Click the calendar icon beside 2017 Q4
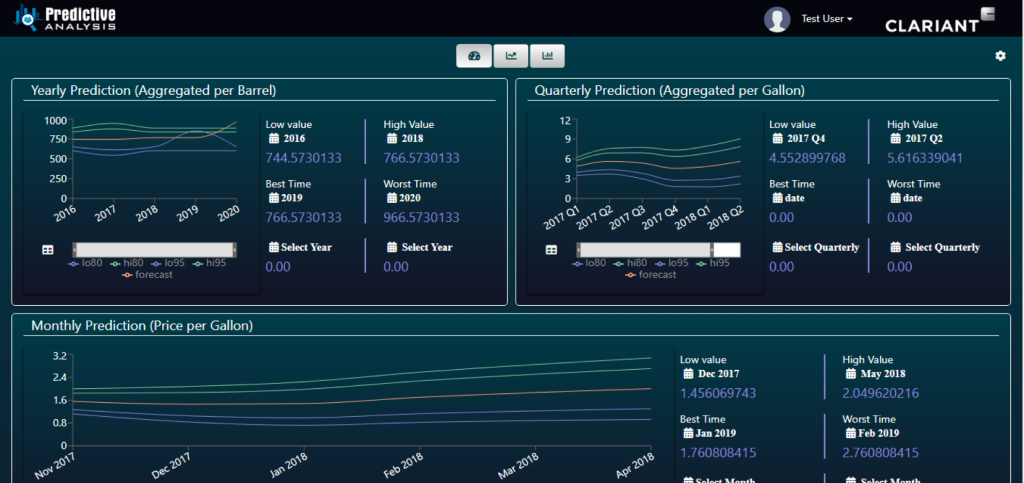1024x483 pixels. click(777, 138)
